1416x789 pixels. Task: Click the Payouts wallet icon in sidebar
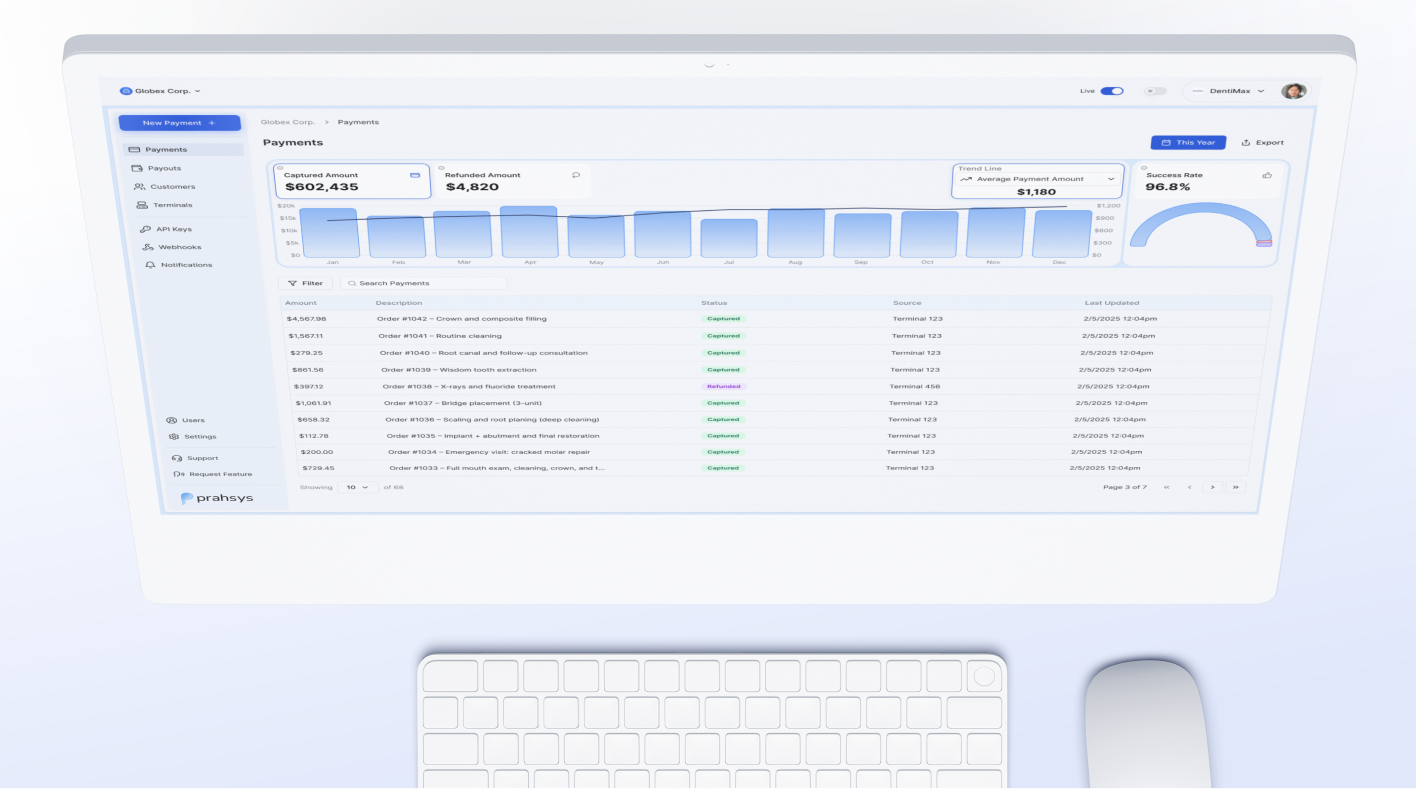[138, 168]
